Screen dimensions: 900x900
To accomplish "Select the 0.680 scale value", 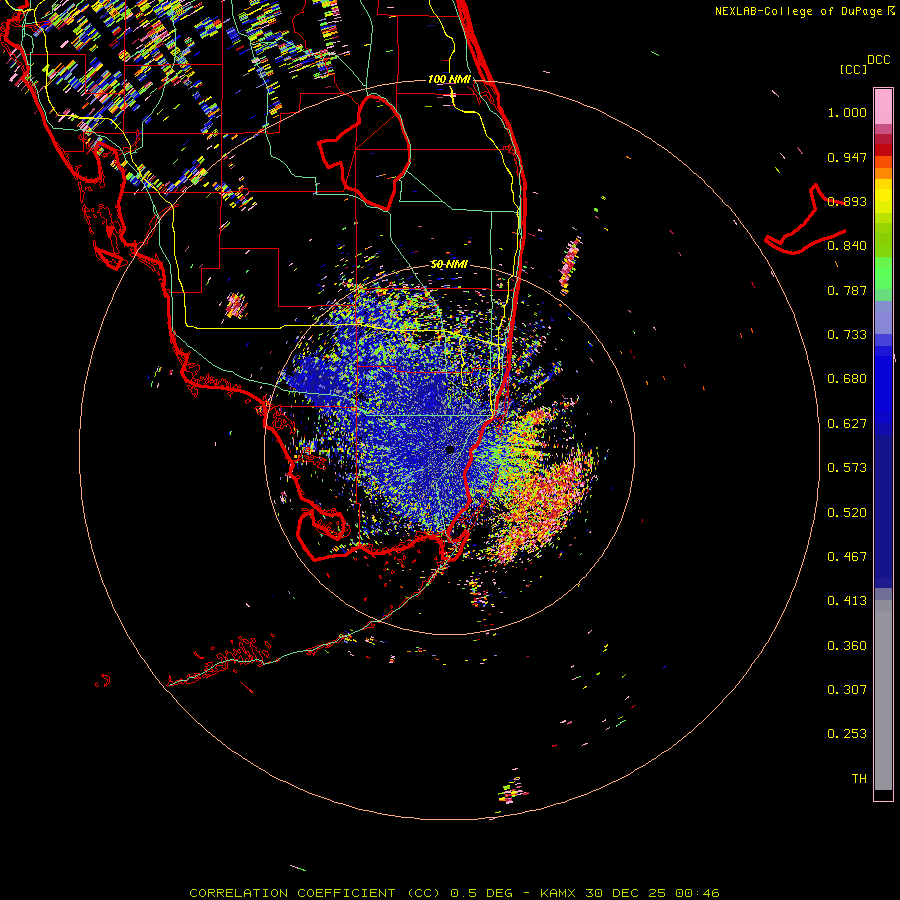I will coord(847,379).
